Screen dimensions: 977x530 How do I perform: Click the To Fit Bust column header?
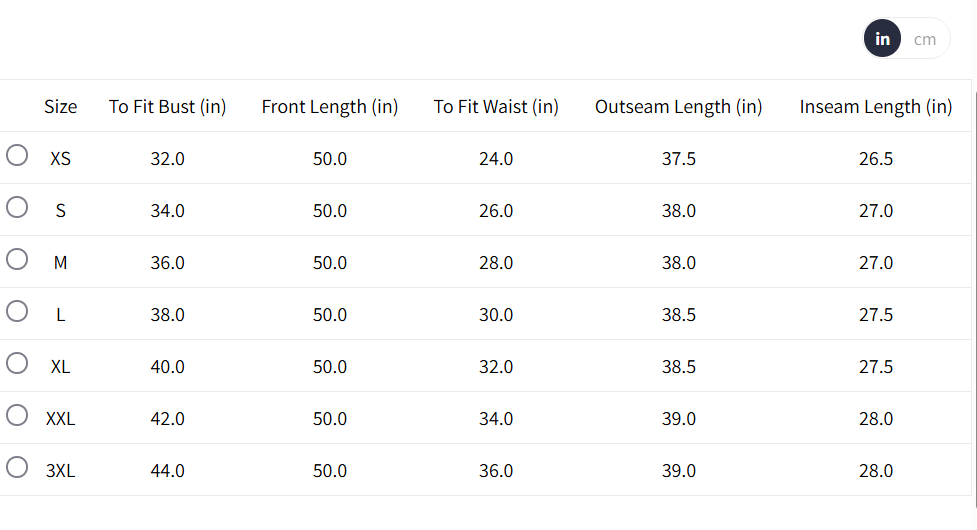click(168, 107)
